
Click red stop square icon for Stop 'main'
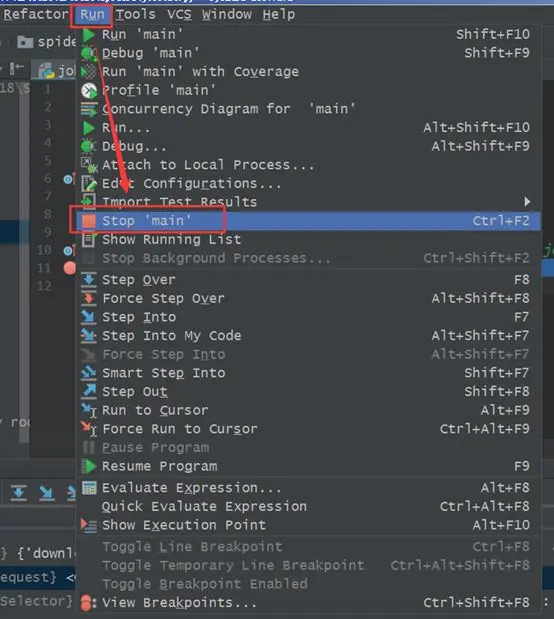click(88, 221)
